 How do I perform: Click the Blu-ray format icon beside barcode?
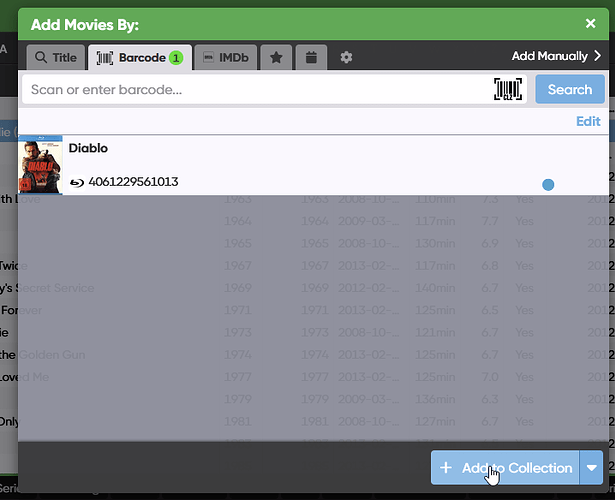pyautogui.click(x=77, y=182)
